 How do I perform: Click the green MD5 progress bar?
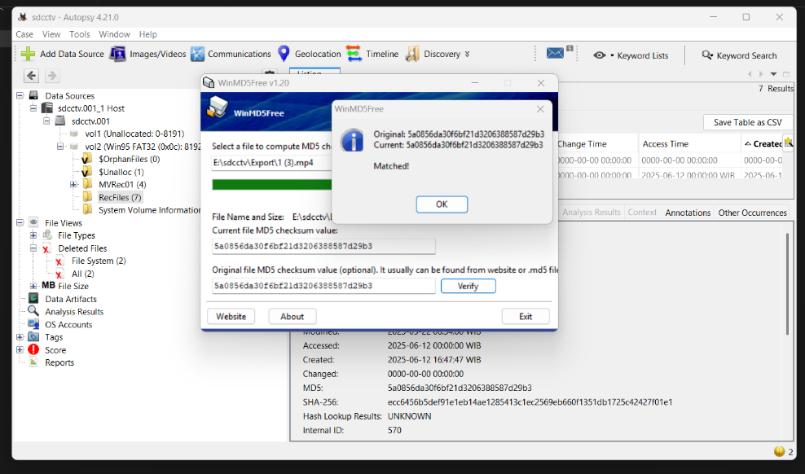click(270, 184)
